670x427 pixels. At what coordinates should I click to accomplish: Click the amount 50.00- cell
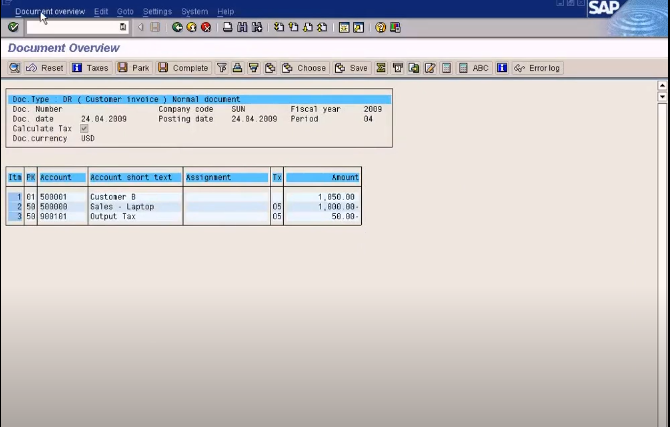[344, 216]
